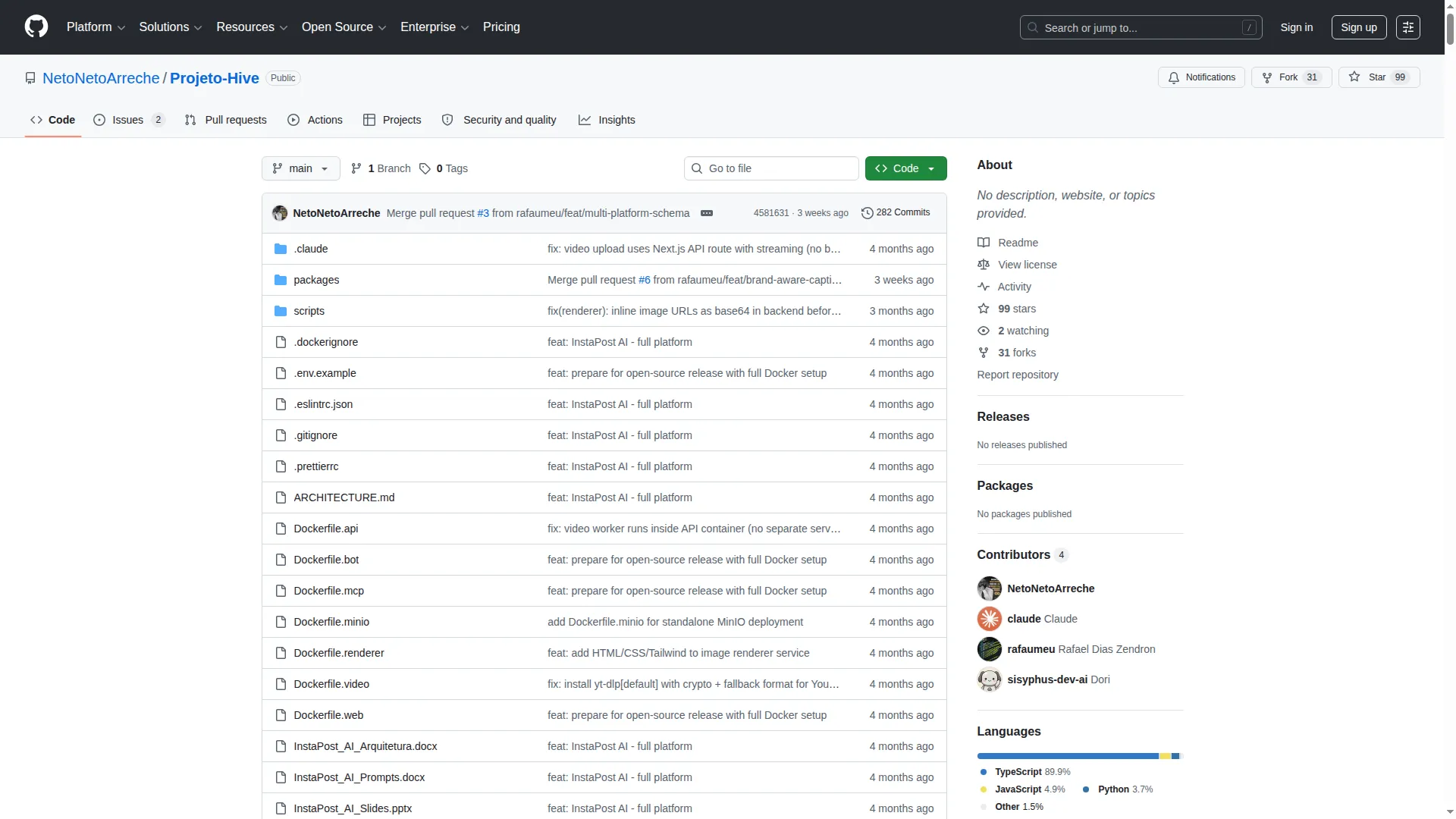Select the Code tab
Image resolution: width=1456 pixels, height=819 pixels.
click(x=53, y=120)
